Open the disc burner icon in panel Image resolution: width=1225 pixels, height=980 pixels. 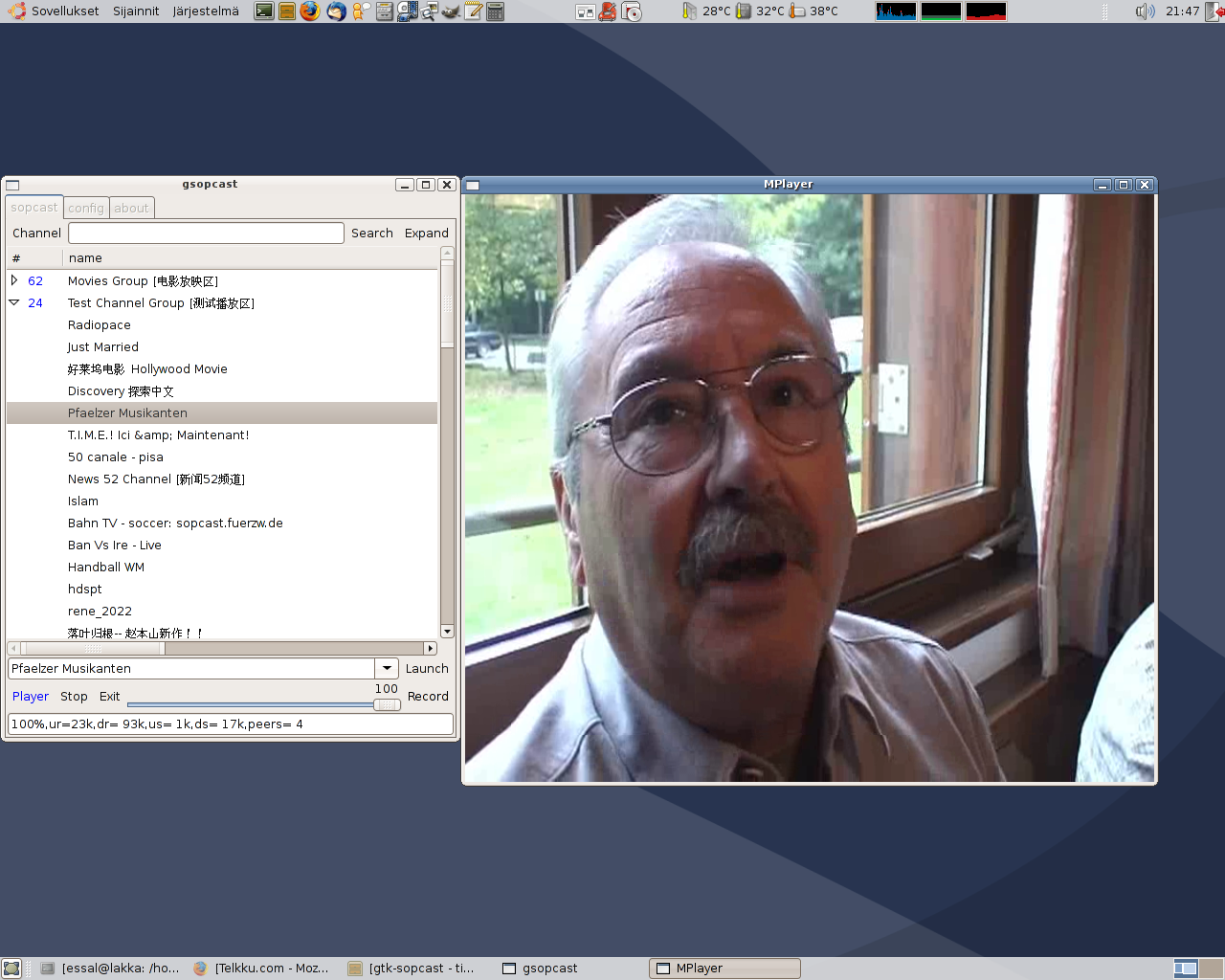(631, 11)
